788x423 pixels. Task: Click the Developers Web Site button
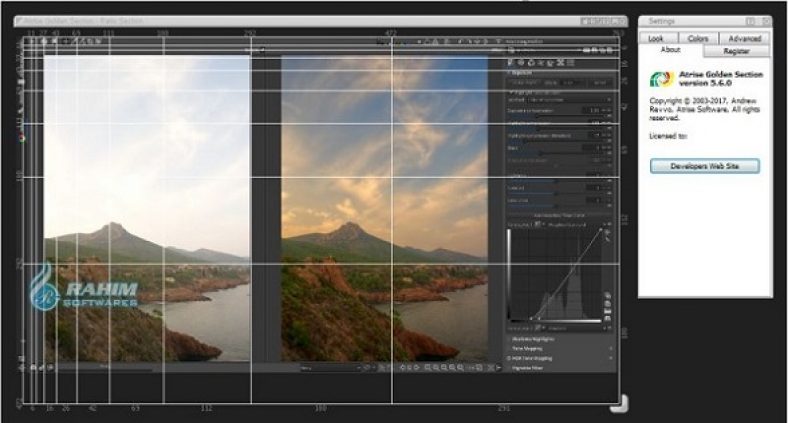pyautogui.click(x=704, y=166)
